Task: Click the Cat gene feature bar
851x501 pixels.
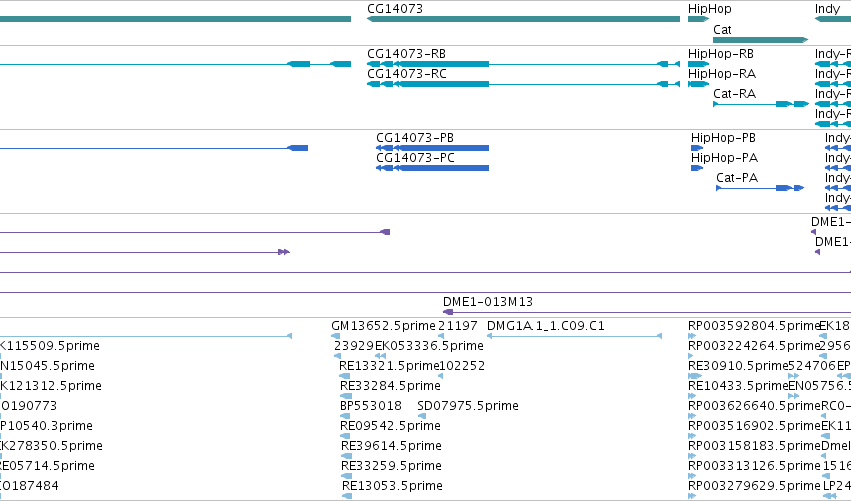Action: [x=760, y=40]
